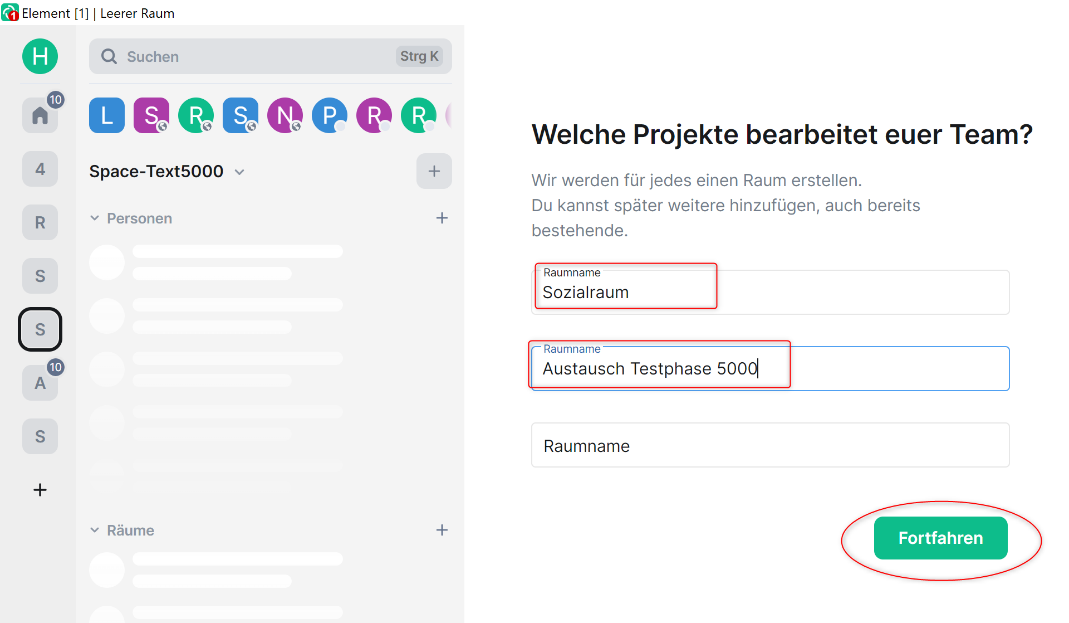The height and width of the screenshot is (623, 1069).
Task: Click the Sozialraum room name field
Action: tap(770, 293)
